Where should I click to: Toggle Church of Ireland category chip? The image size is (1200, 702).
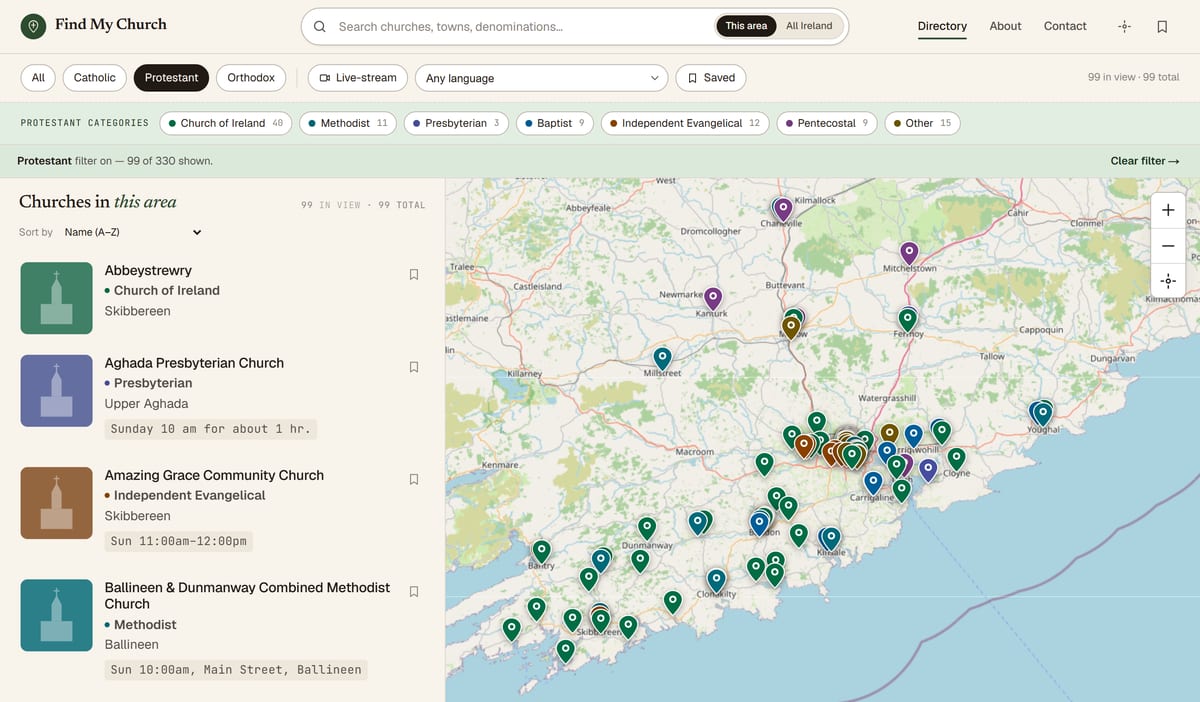[225, 123]
